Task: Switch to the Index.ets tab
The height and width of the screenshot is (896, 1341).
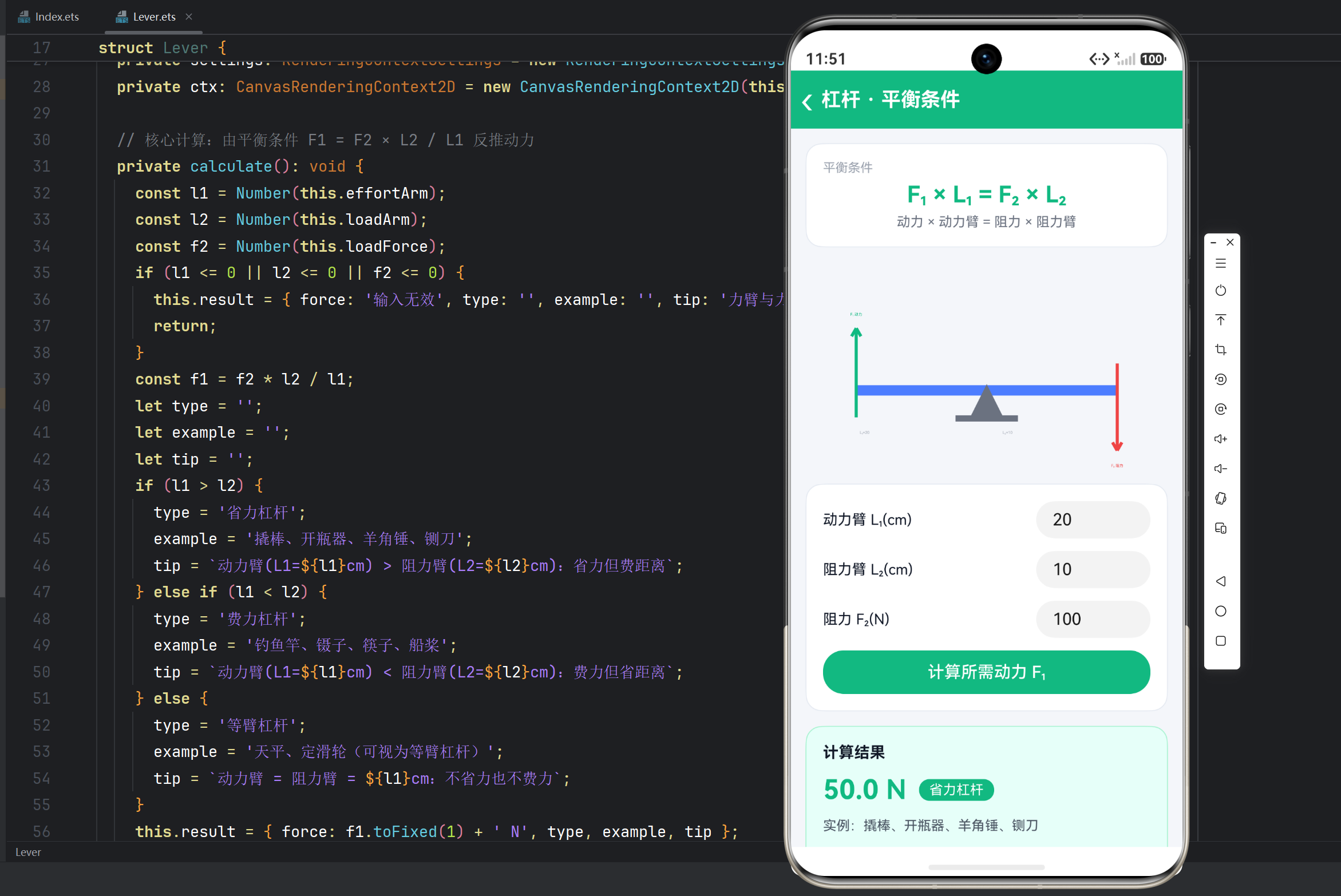Action: pos(49,17)
